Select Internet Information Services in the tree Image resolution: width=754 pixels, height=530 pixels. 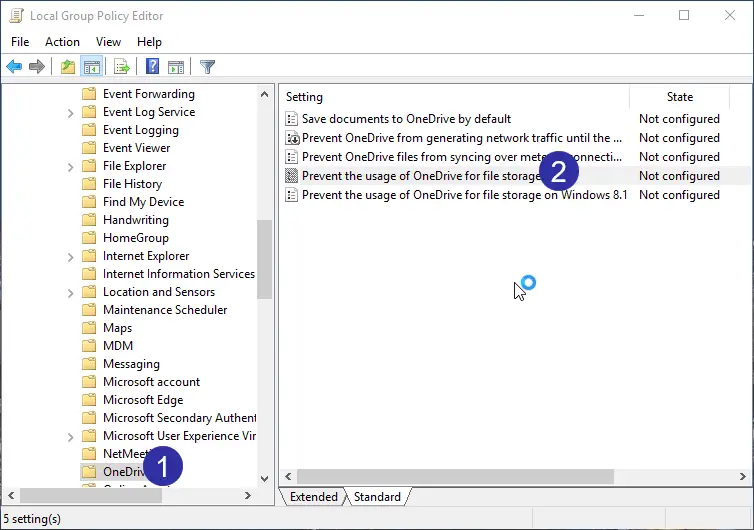[x=179, y=274]
